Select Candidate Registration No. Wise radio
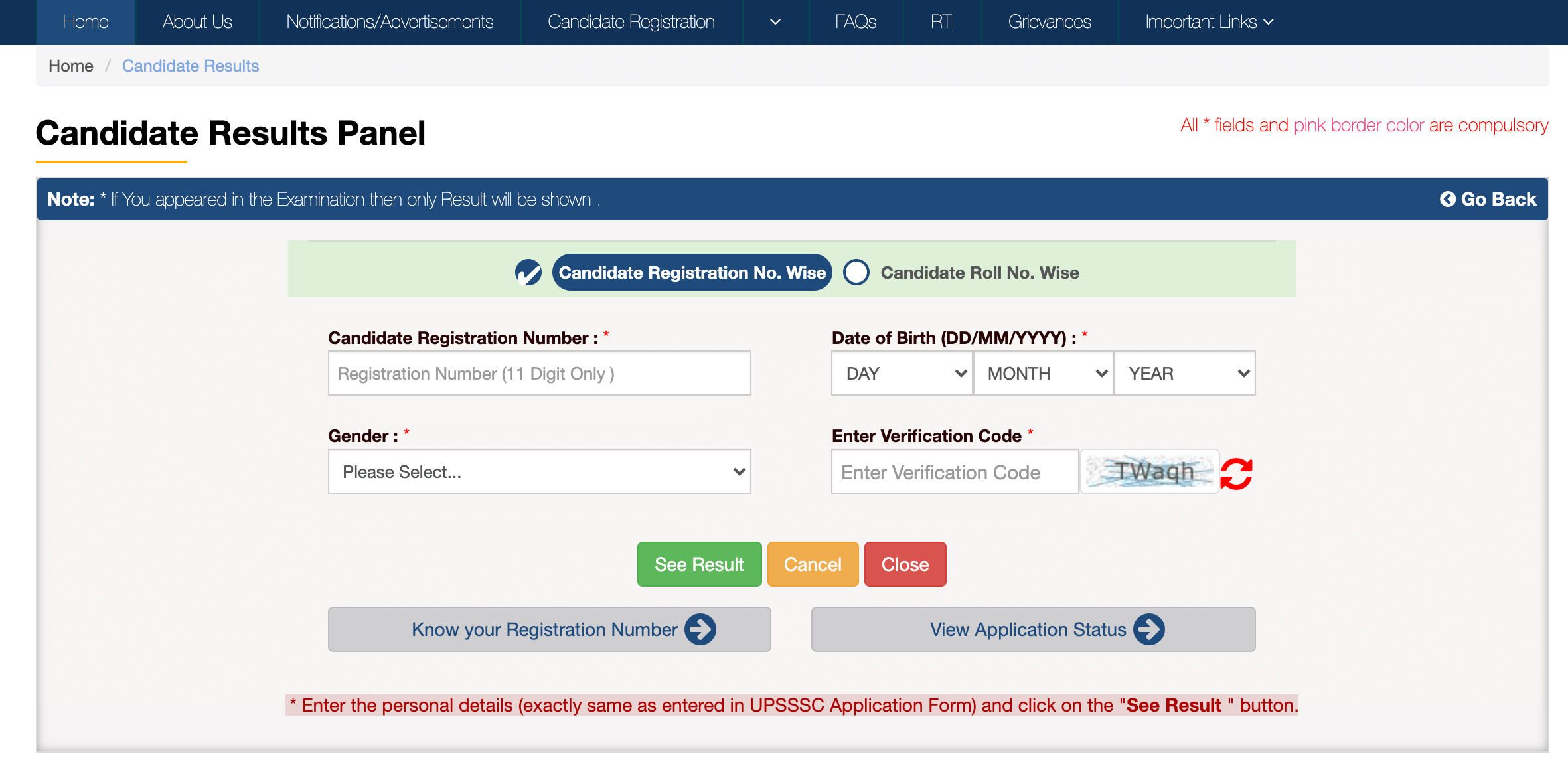1568x770 pixels. tap(528, 272)
